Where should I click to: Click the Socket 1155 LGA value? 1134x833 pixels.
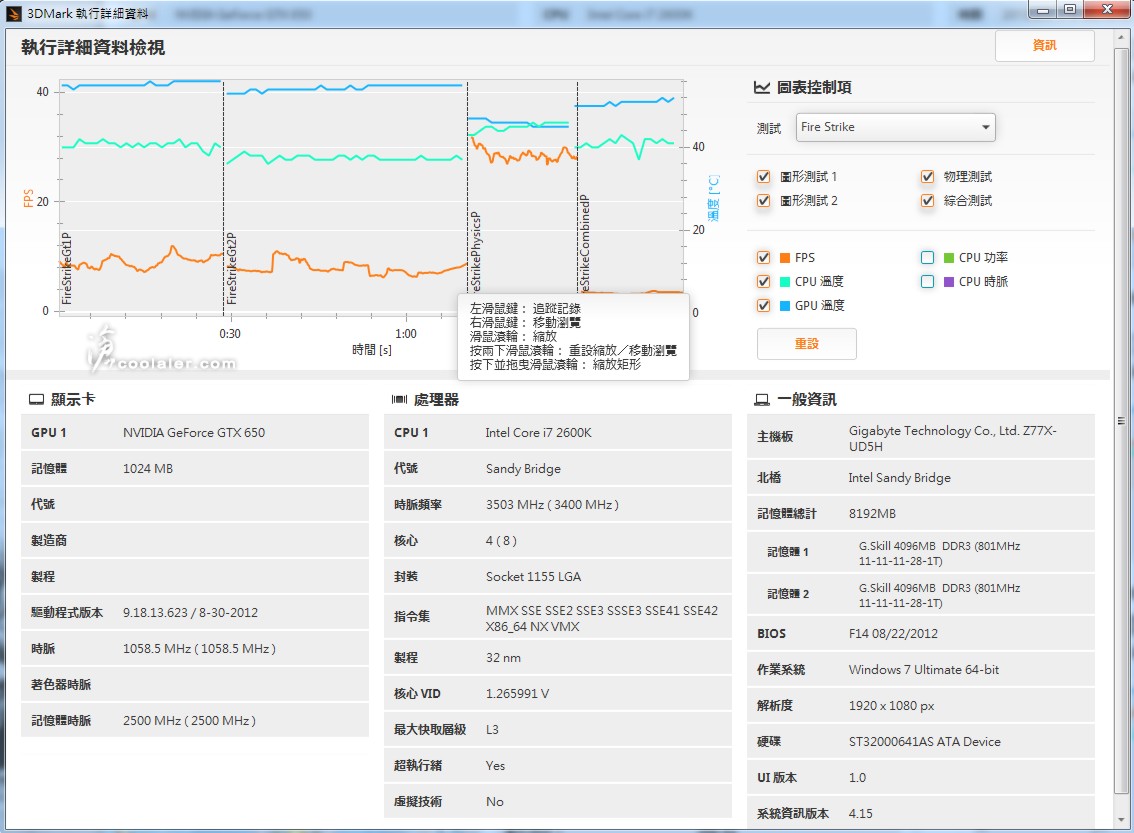tap(533, 576)
